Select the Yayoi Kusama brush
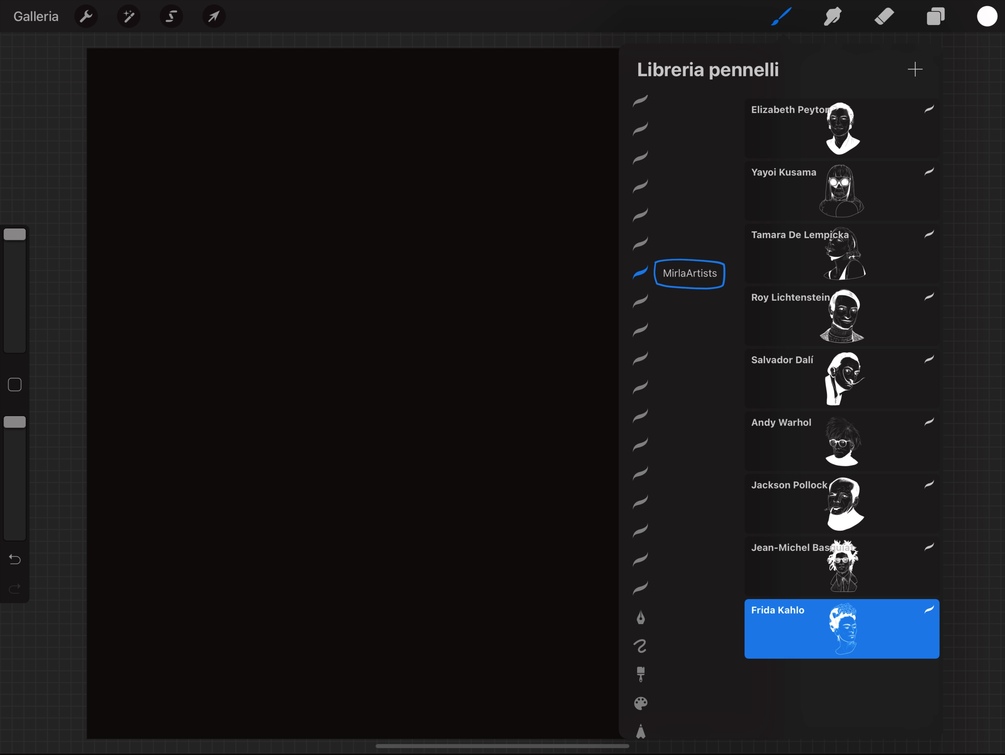Screen dimensions: 1005x755 click(842, 191)
